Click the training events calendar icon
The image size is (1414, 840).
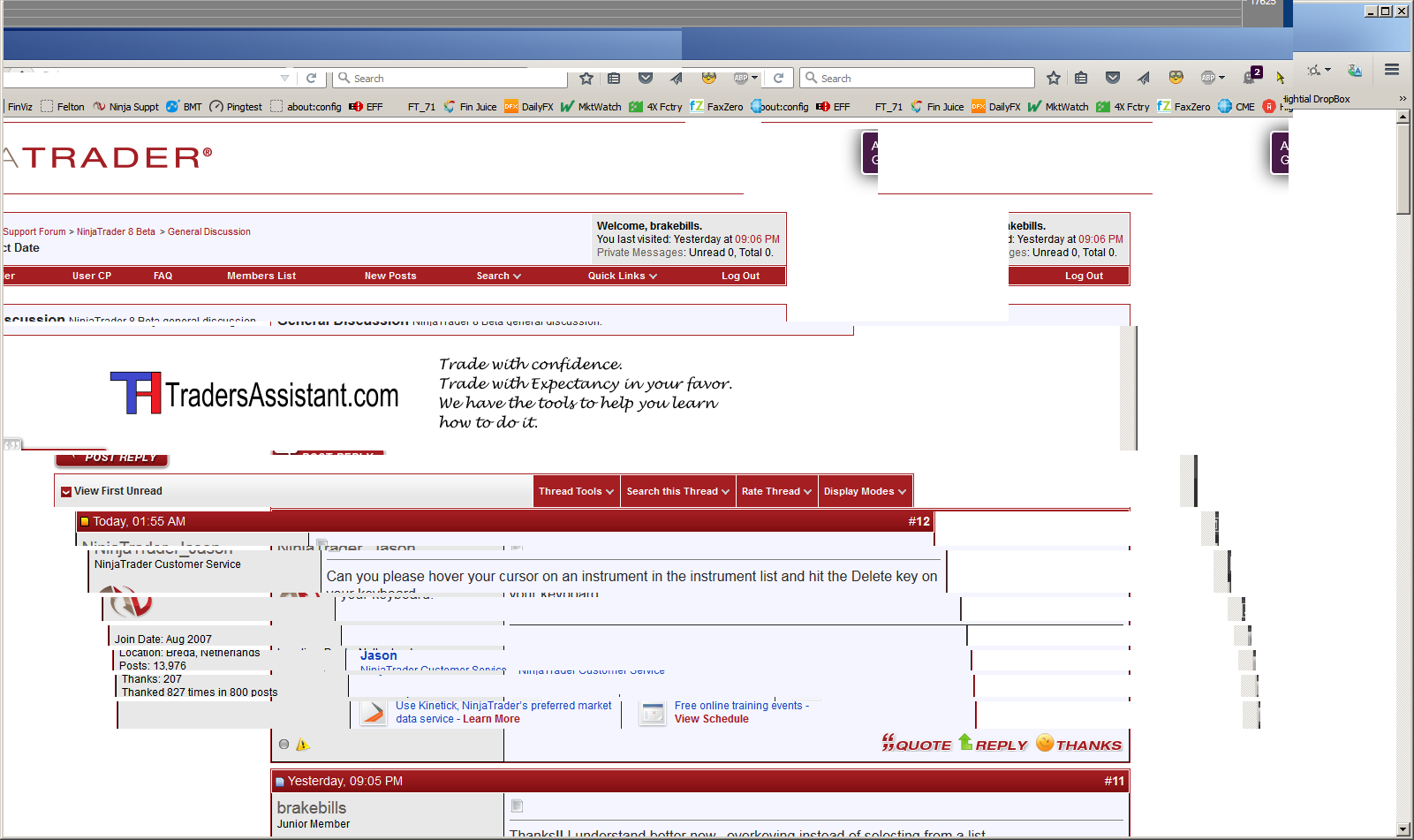pyautogui.click(x=653, y=713)
